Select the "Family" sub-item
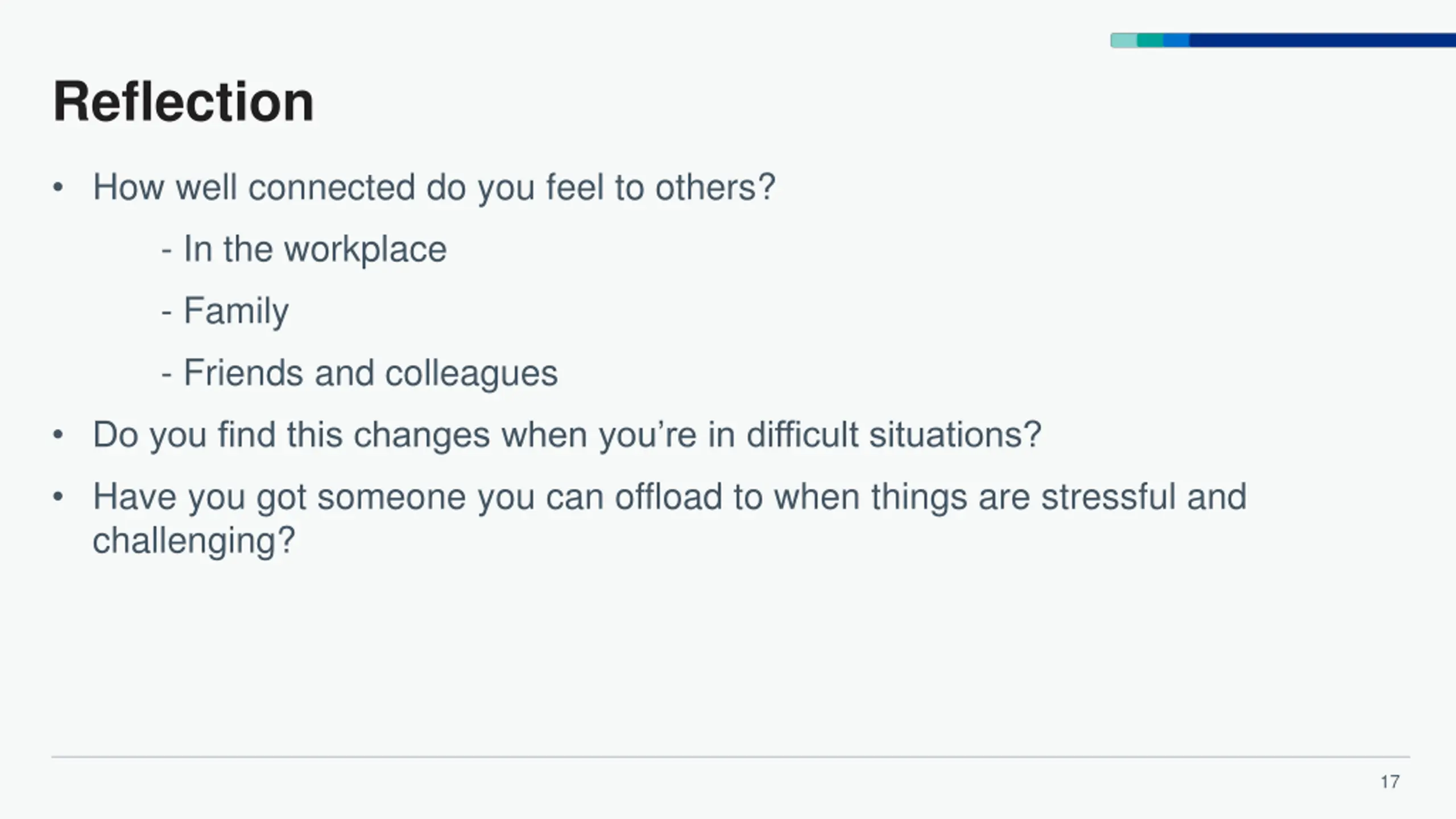This screenshot has width=1456, height=819. (236, 311)
